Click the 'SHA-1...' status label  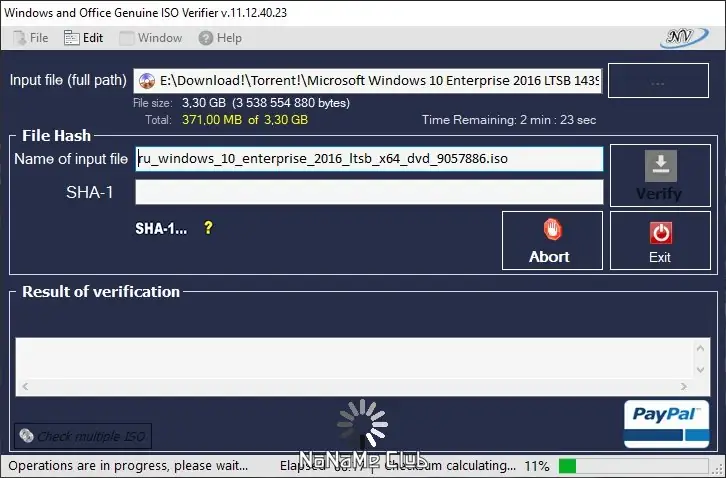(x=161, y=228)
